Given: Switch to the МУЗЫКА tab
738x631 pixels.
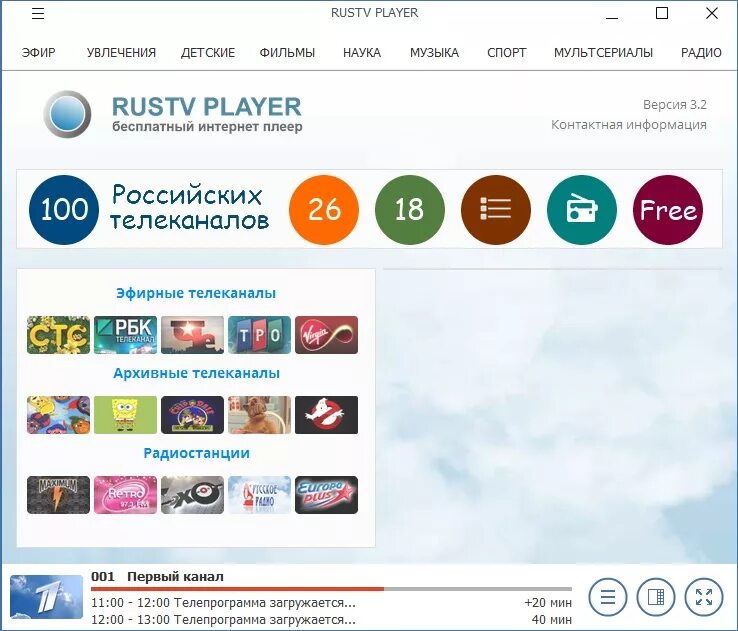Looking at the screenshot, I should 434,53.
